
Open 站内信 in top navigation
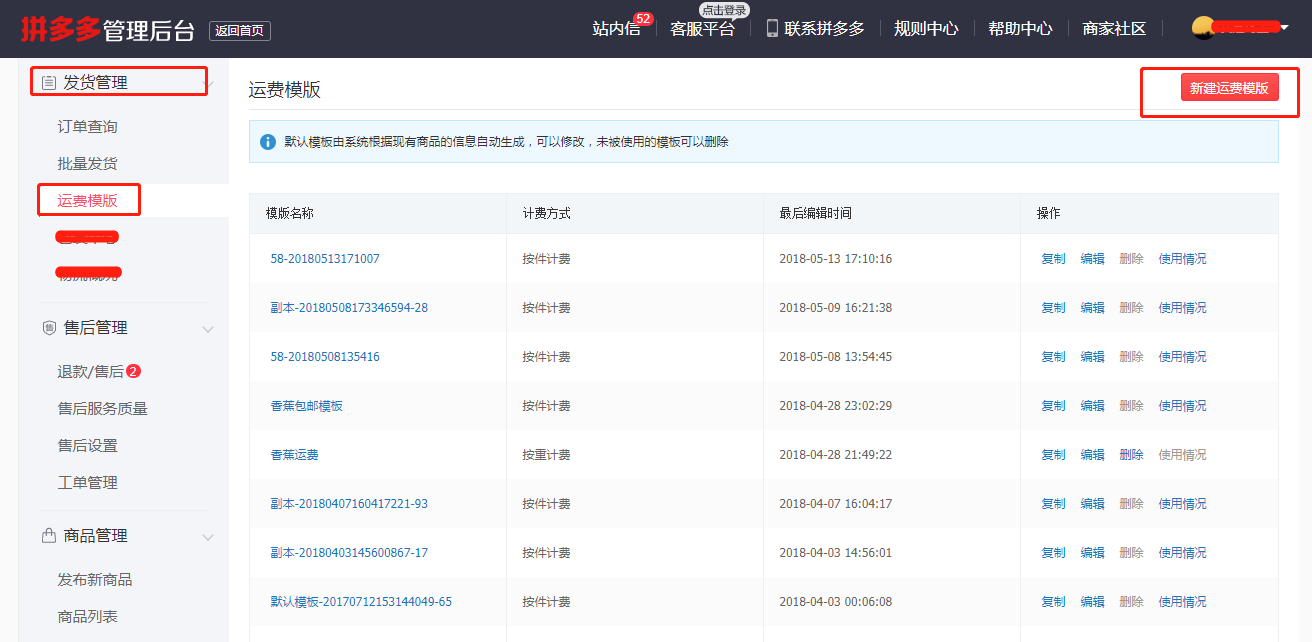[x=616, y=29]
